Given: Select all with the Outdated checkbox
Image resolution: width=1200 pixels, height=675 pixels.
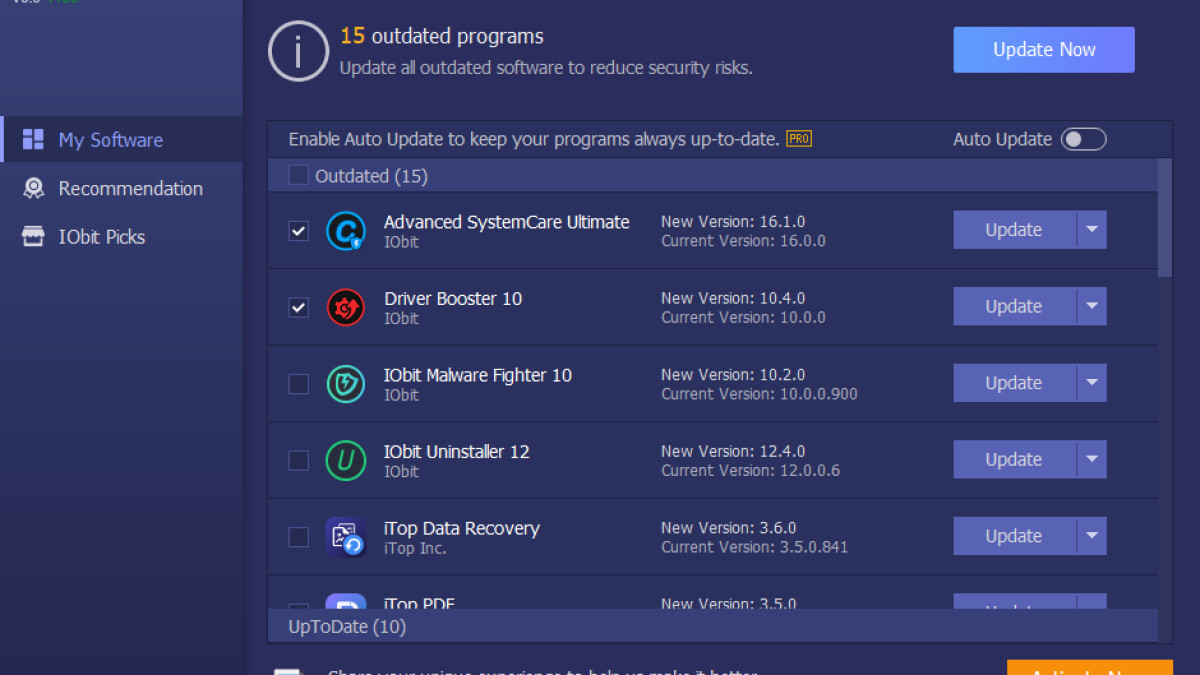Looking at the screenshot, I should click(299, 176).
